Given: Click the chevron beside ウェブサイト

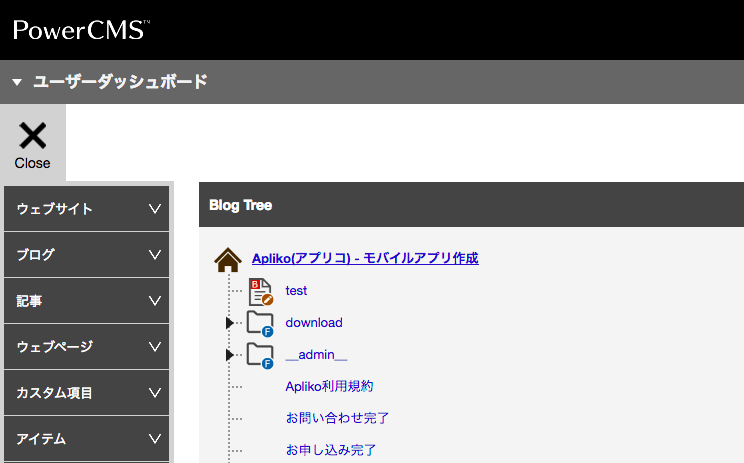Looking at the screenshot, I should tap(155, 209).
